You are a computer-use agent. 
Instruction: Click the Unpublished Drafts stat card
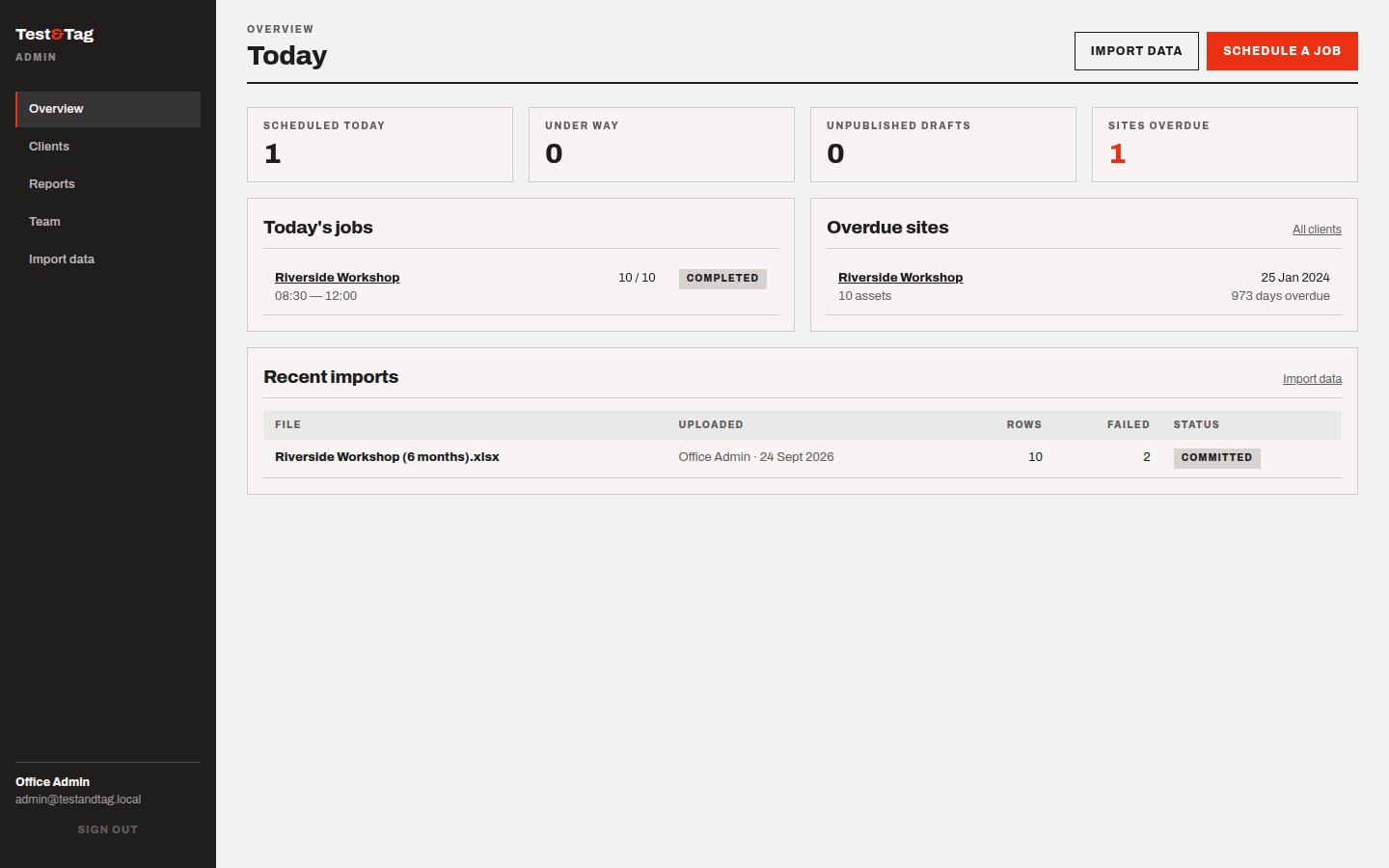point(943,145)
